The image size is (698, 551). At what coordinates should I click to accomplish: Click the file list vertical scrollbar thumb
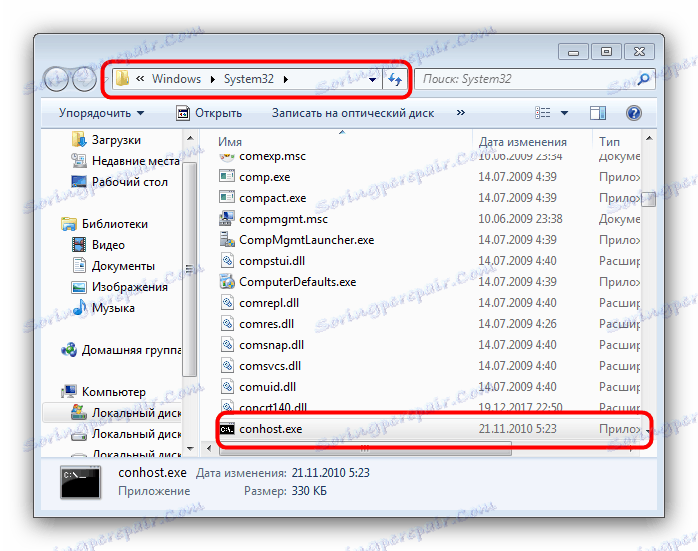[649, 199]
